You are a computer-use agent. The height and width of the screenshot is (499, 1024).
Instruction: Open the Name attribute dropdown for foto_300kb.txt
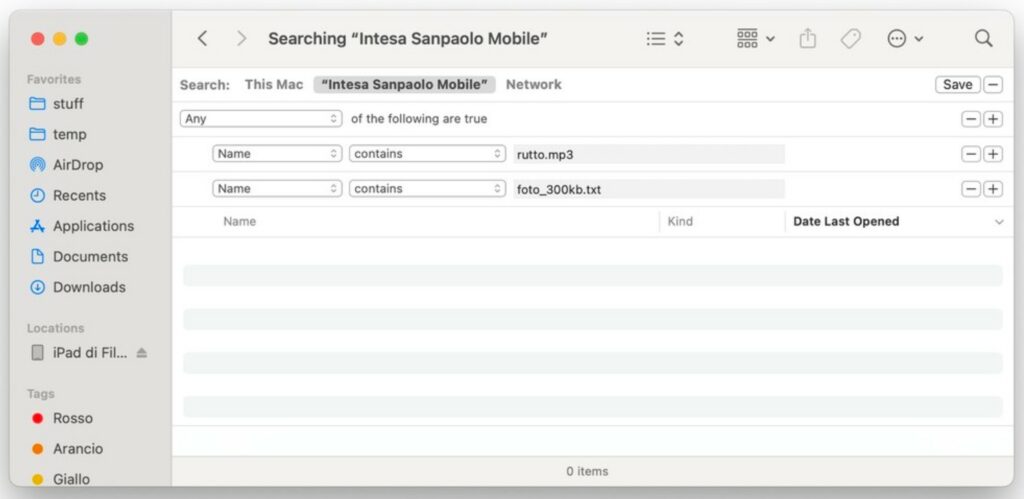[x=277, y=189]
